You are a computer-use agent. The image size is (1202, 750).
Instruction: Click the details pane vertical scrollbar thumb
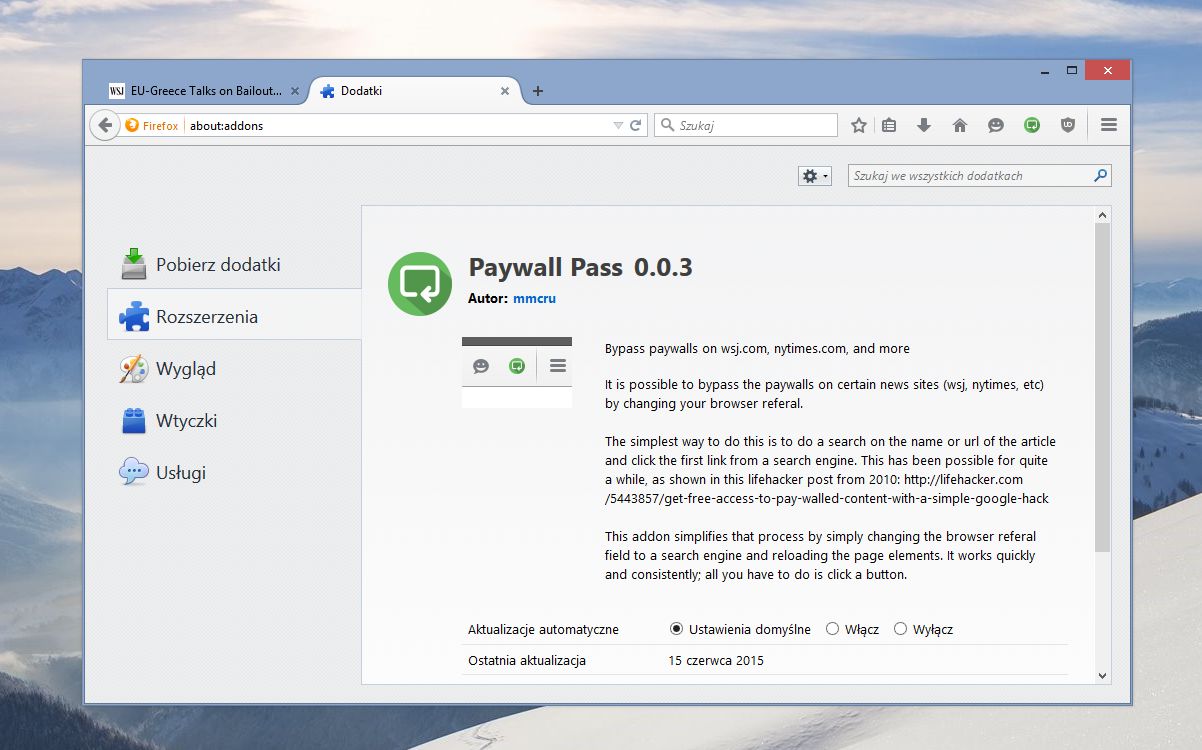[x=1102, y=388]
